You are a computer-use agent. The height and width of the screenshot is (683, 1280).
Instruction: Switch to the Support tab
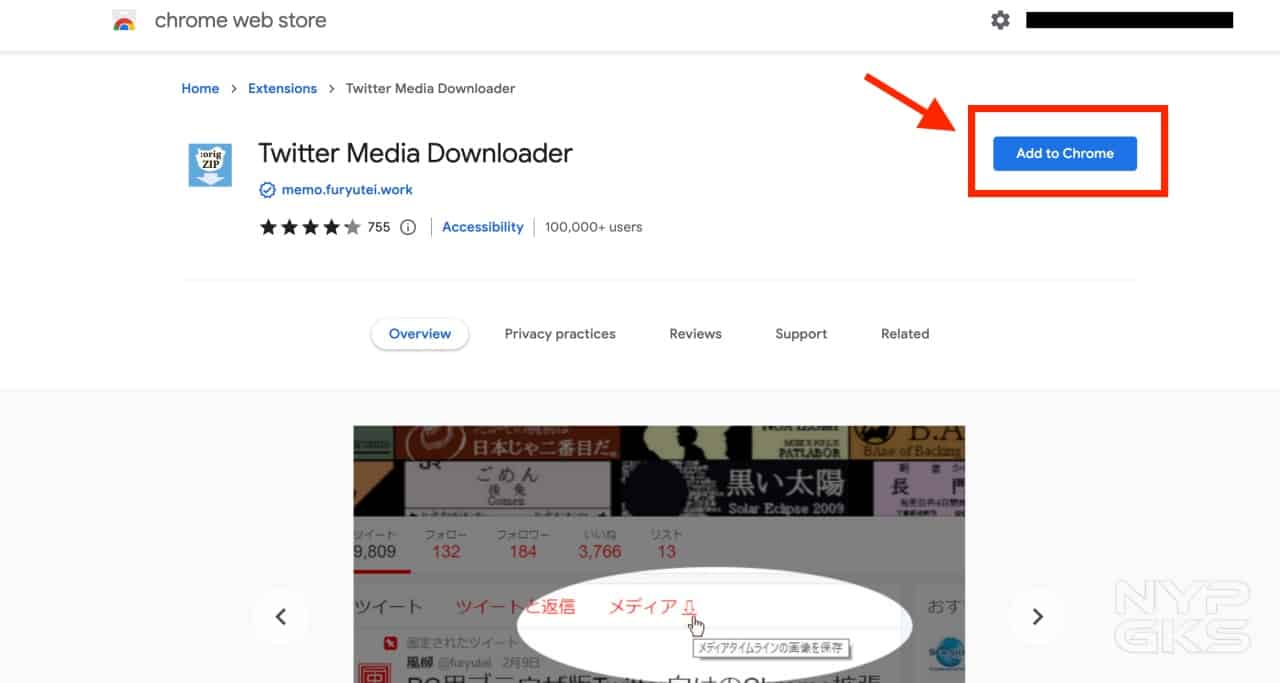coord(801,334)
